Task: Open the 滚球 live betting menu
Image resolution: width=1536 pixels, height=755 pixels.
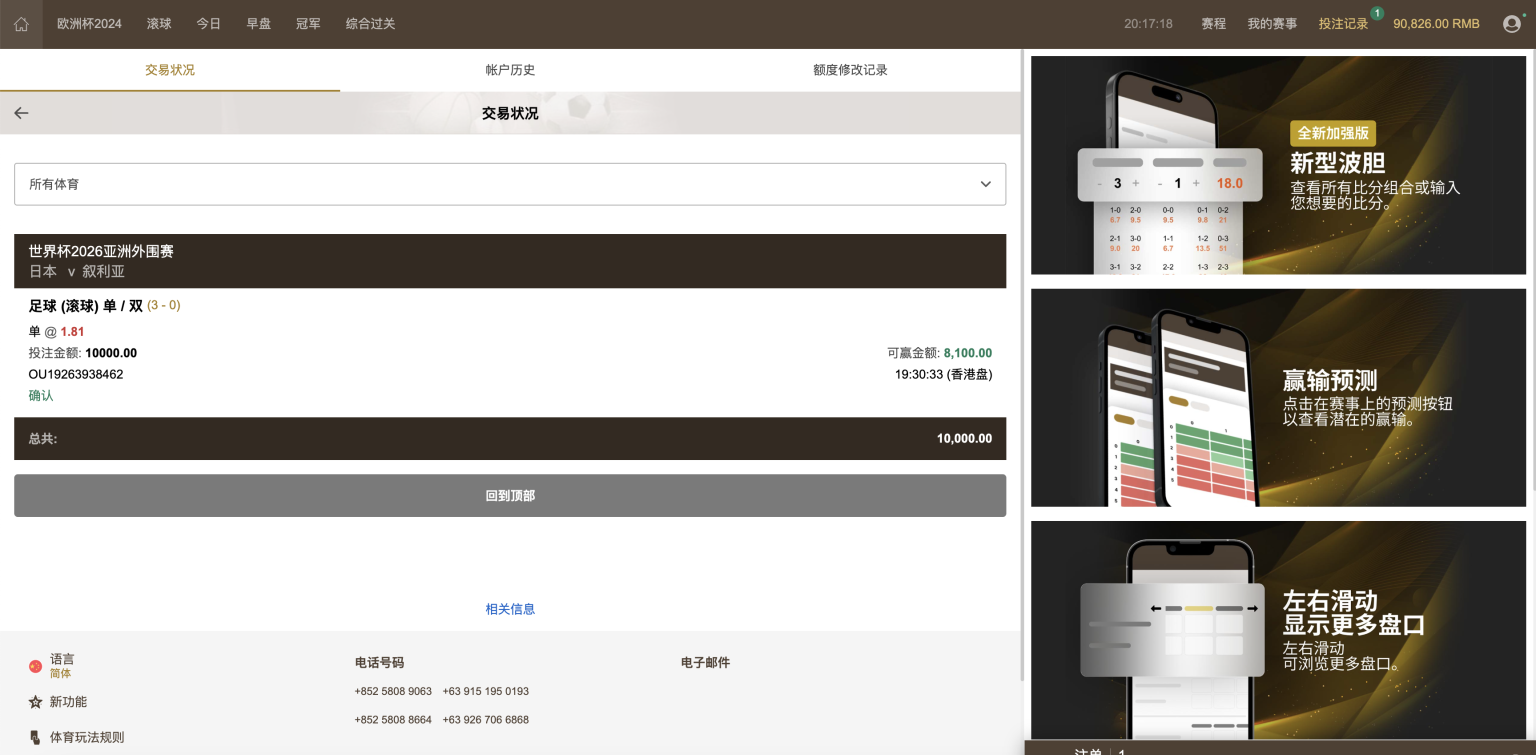Action: (x=159, y=24)
